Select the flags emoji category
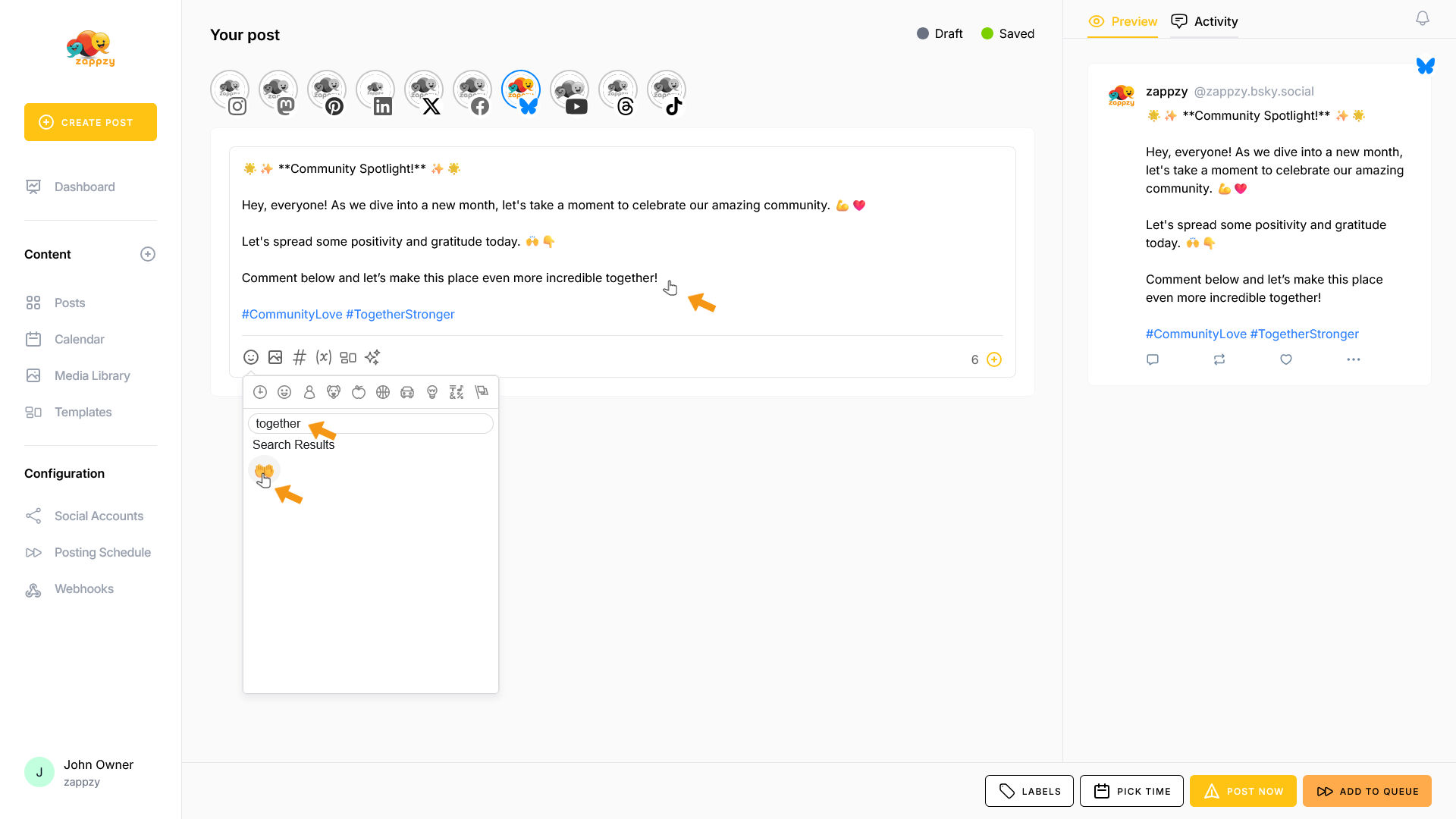Image resolution: width=1456 pixels, height=819 pixels. tap(481, 392)
